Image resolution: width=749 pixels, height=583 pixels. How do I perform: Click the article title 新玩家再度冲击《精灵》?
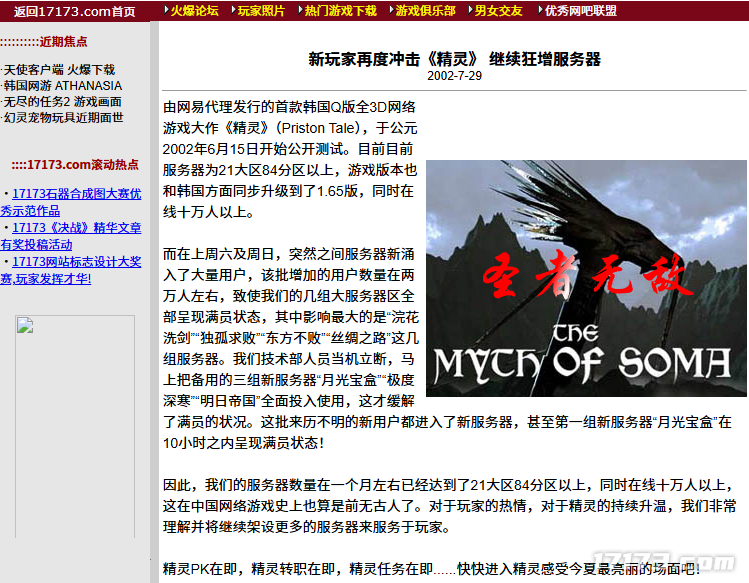pyautogui.click(x=454, y=59)
